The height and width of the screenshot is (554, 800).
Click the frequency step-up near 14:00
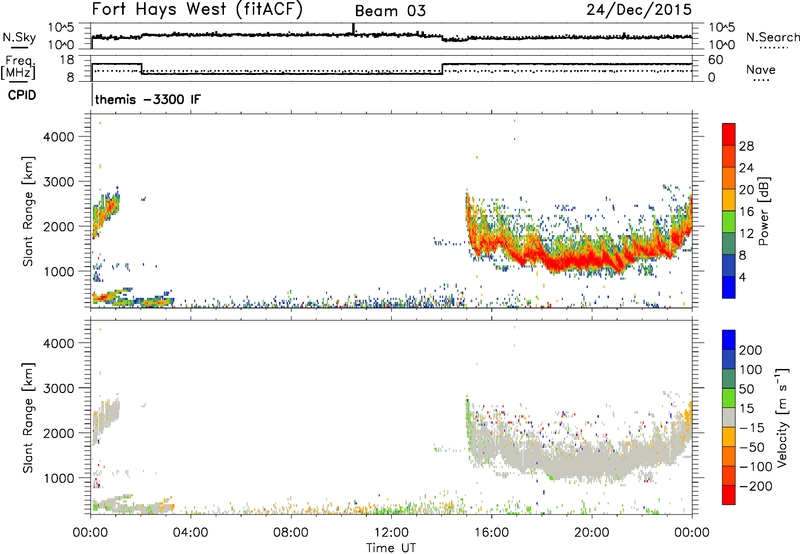(442, 69)
